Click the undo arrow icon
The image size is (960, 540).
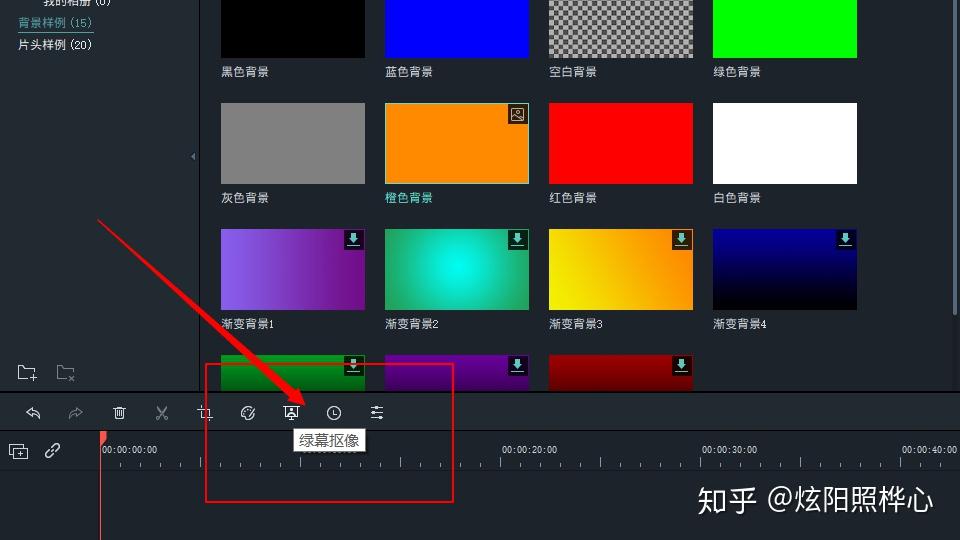pyautogui.click(x=33, y=413)
